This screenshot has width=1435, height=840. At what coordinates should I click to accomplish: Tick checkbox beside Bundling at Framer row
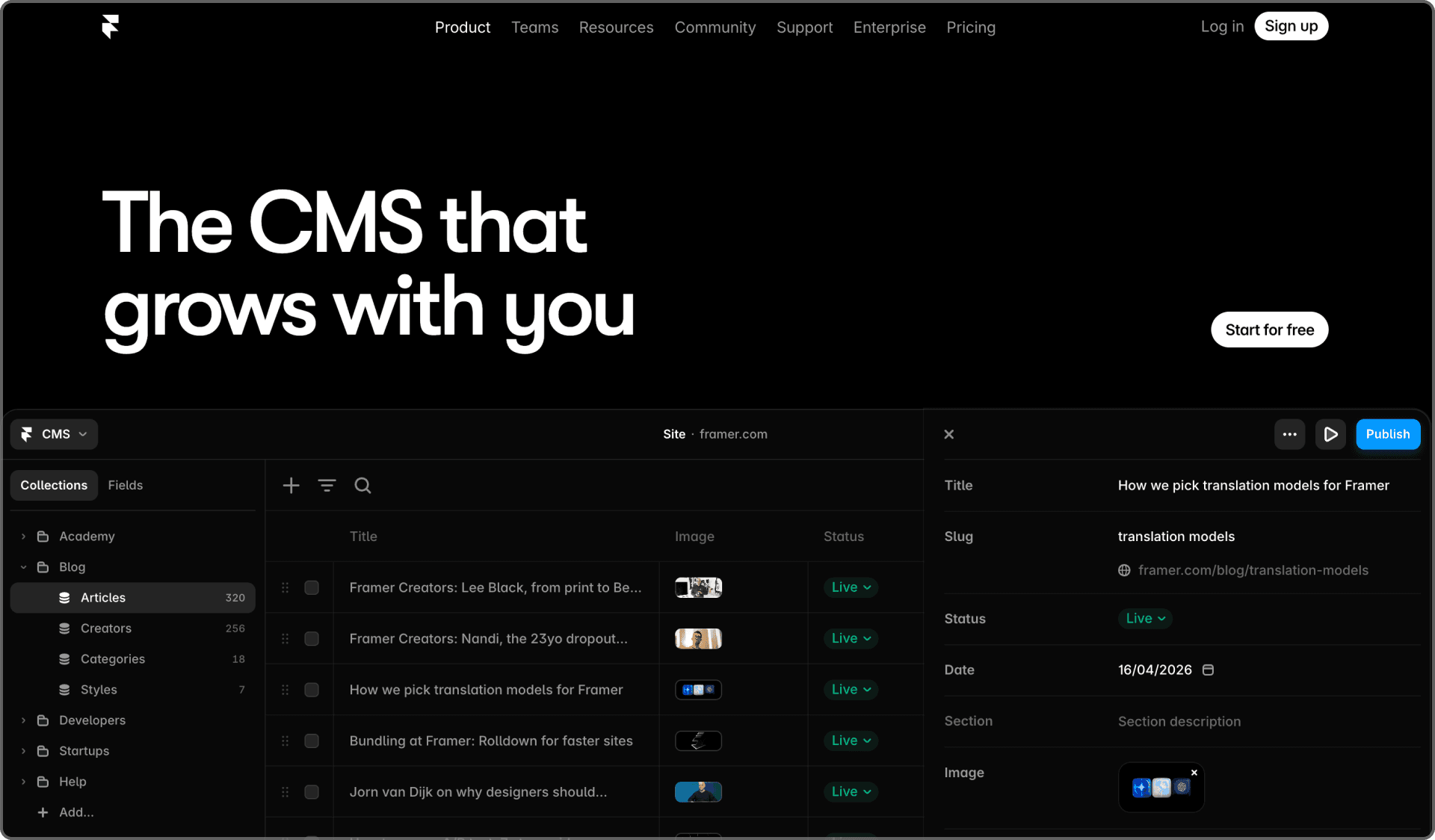coord(312,741)
